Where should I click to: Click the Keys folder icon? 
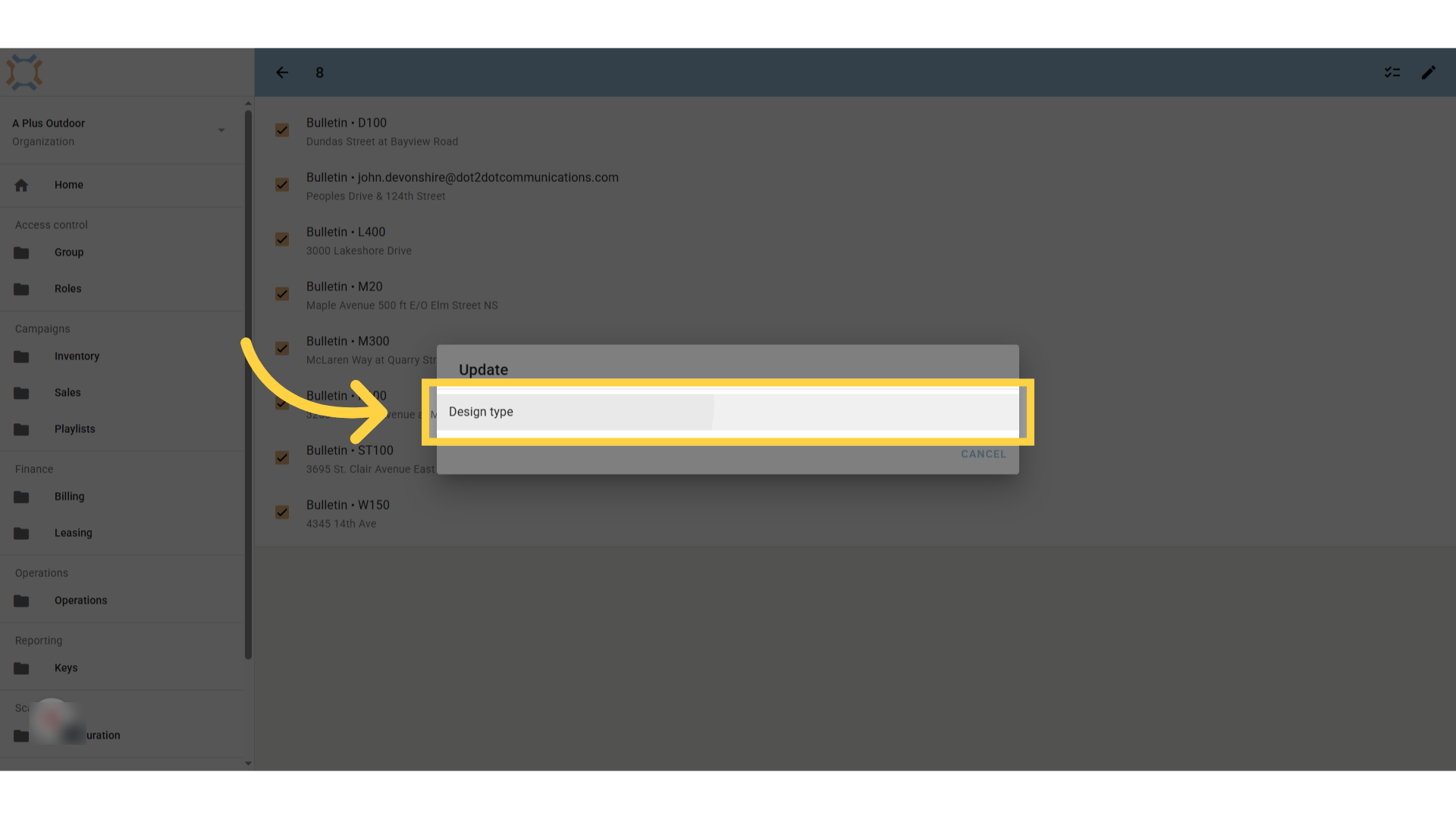pos(21,668)
